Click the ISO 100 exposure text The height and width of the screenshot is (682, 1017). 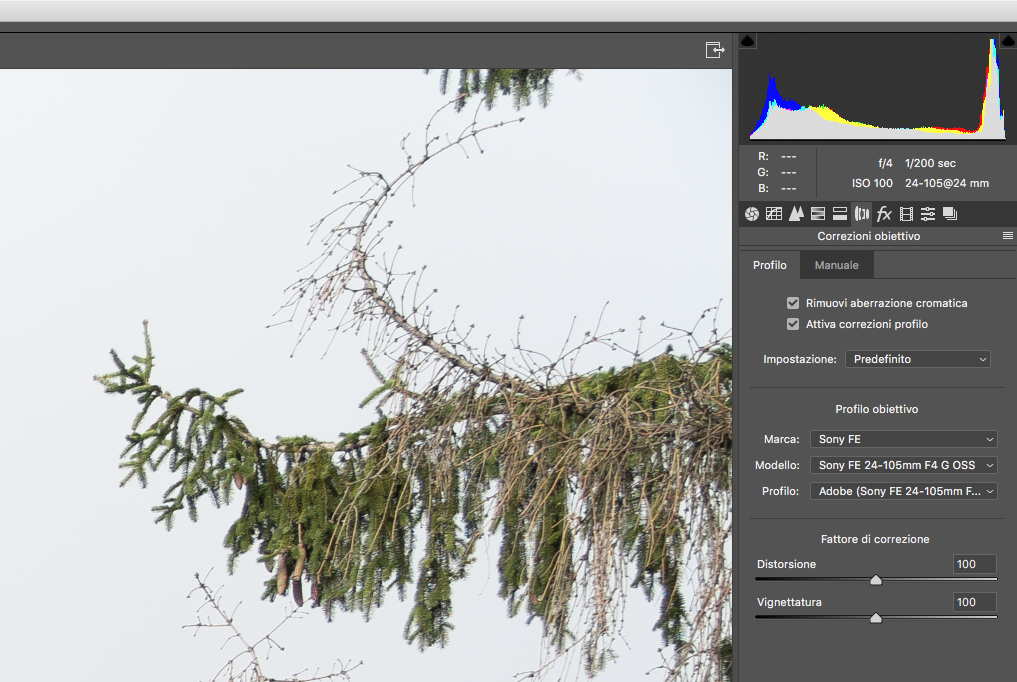[x=872, y=183]
